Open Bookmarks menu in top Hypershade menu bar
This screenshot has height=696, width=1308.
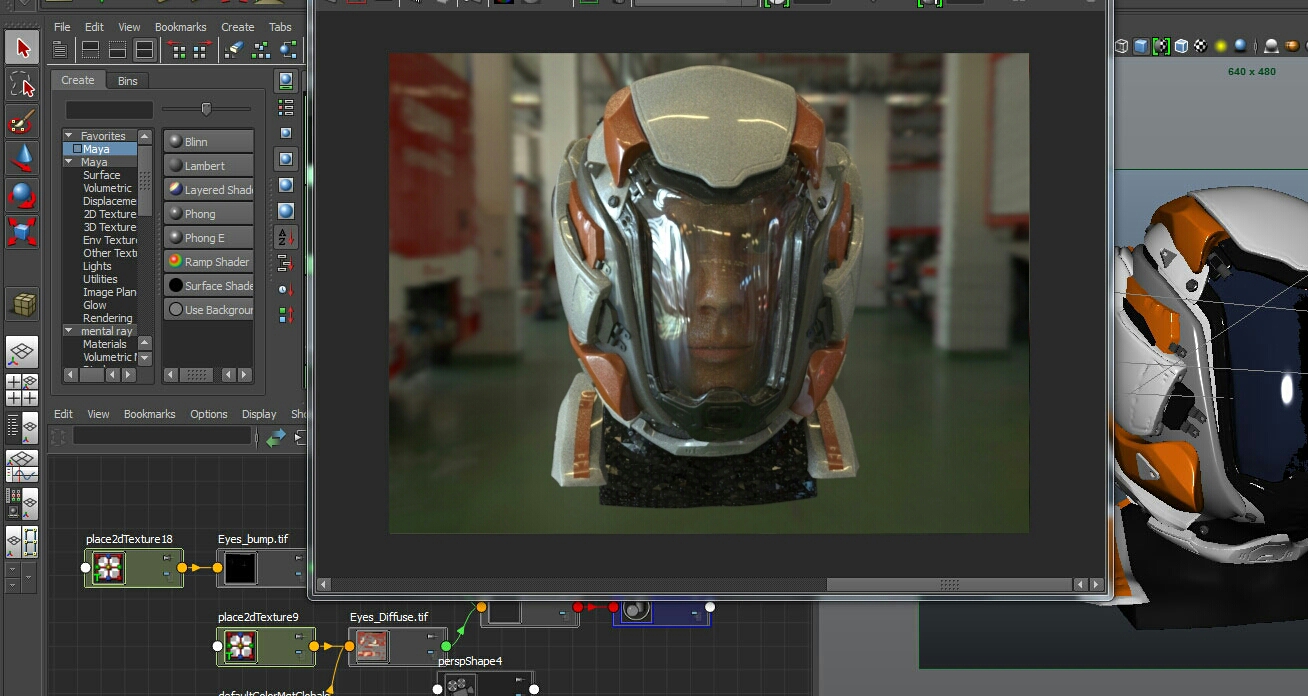[x=181, y=27]
